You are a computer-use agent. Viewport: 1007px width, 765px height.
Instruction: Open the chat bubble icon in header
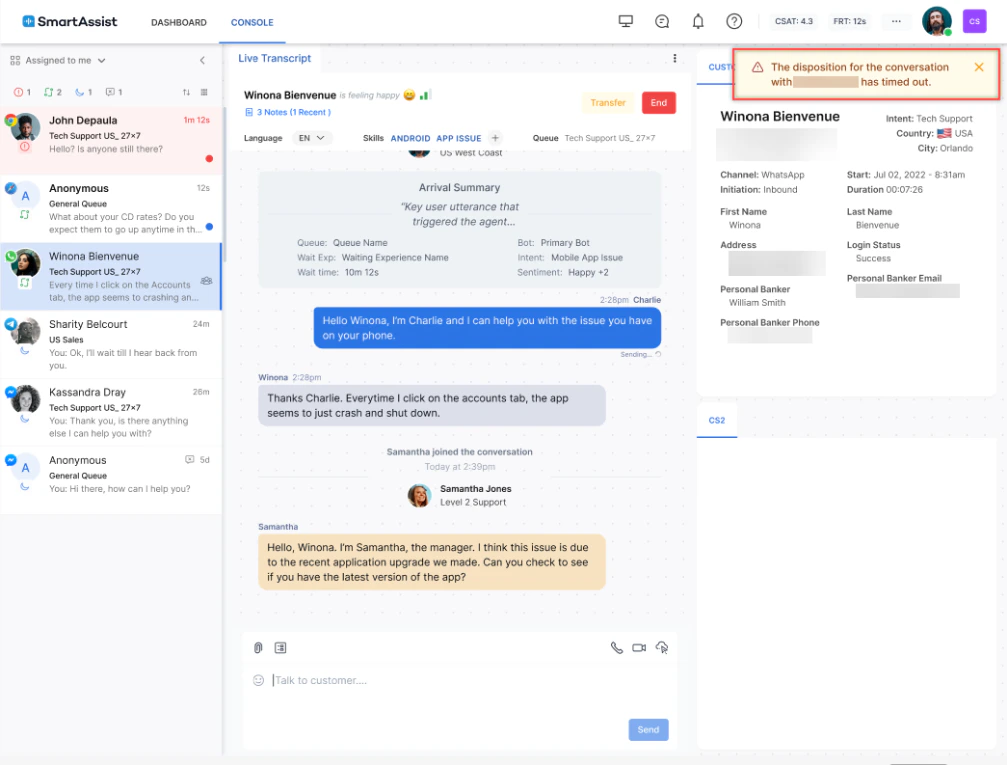661,21
